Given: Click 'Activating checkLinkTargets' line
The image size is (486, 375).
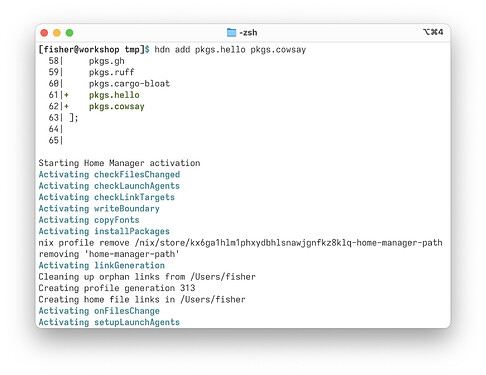Looking at the screenshot, I should click(x=107, y=197).
